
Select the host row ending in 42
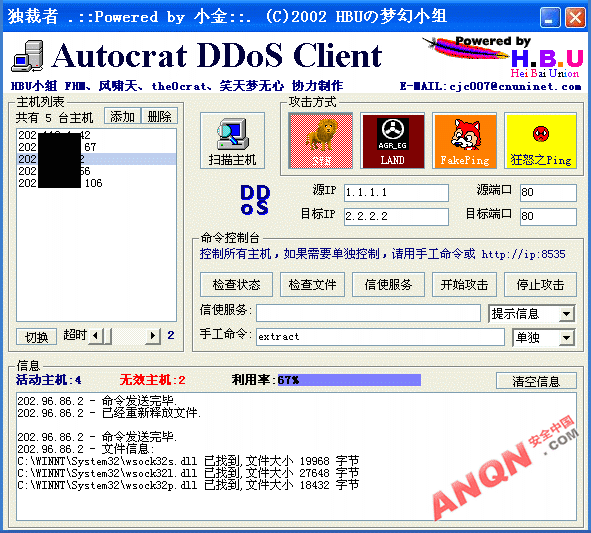[96, 135]
